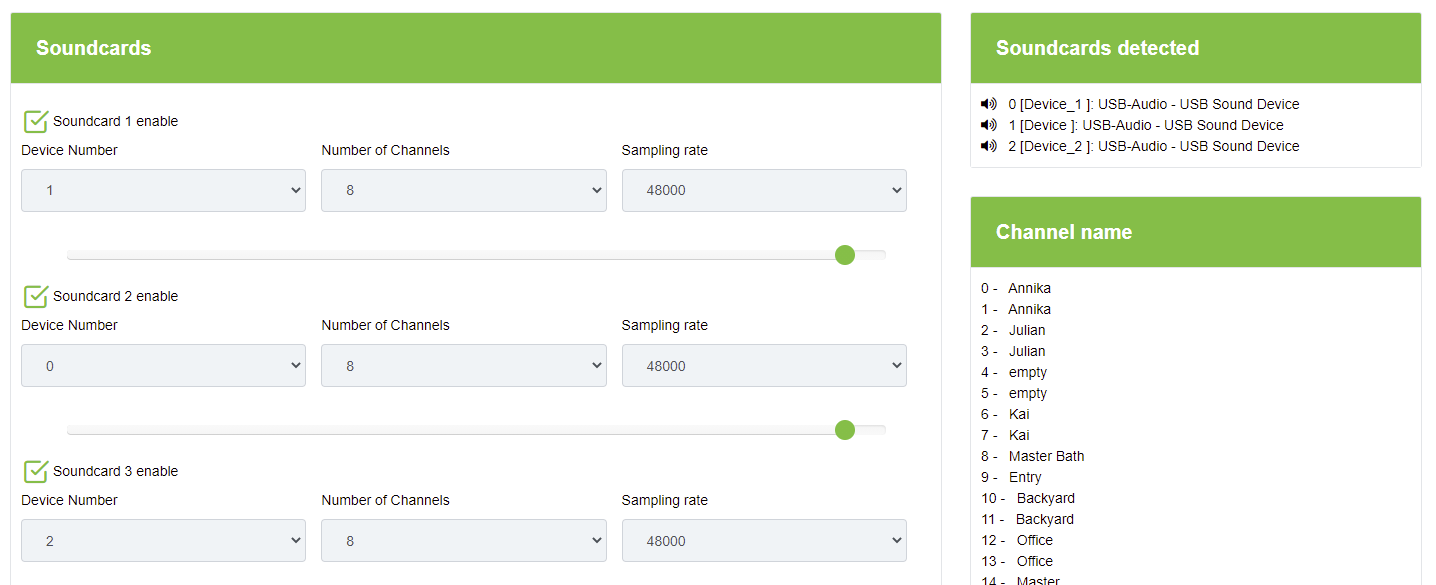This screenshot has height=585, width=1436.
Task: Click speaker icon next to 1 [Device ] entry
Action: point(989,125)
